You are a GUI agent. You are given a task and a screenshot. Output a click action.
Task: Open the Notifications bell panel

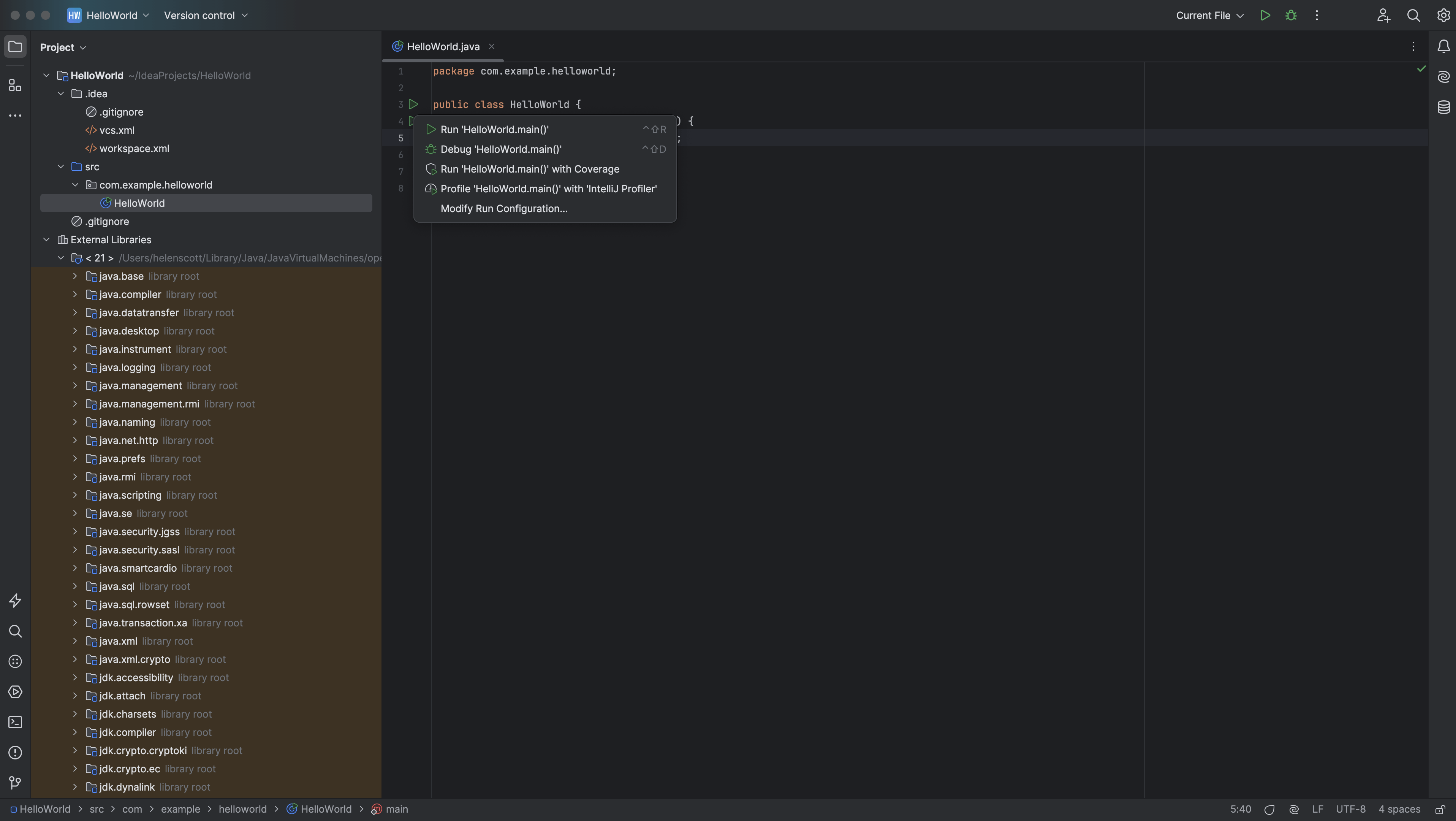coord(1443,46)
